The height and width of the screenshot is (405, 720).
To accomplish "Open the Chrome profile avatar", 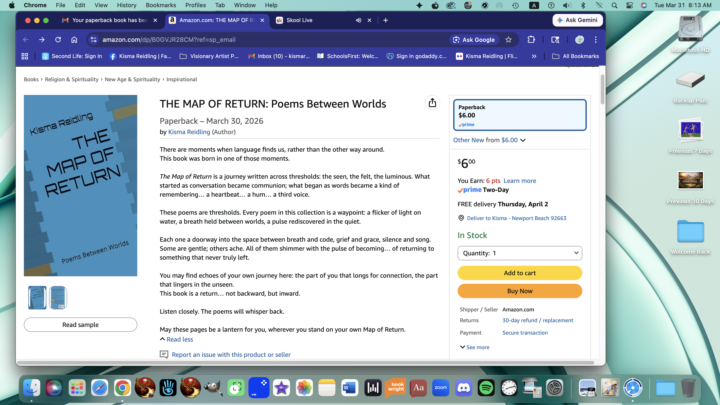I will pos(579,40).
